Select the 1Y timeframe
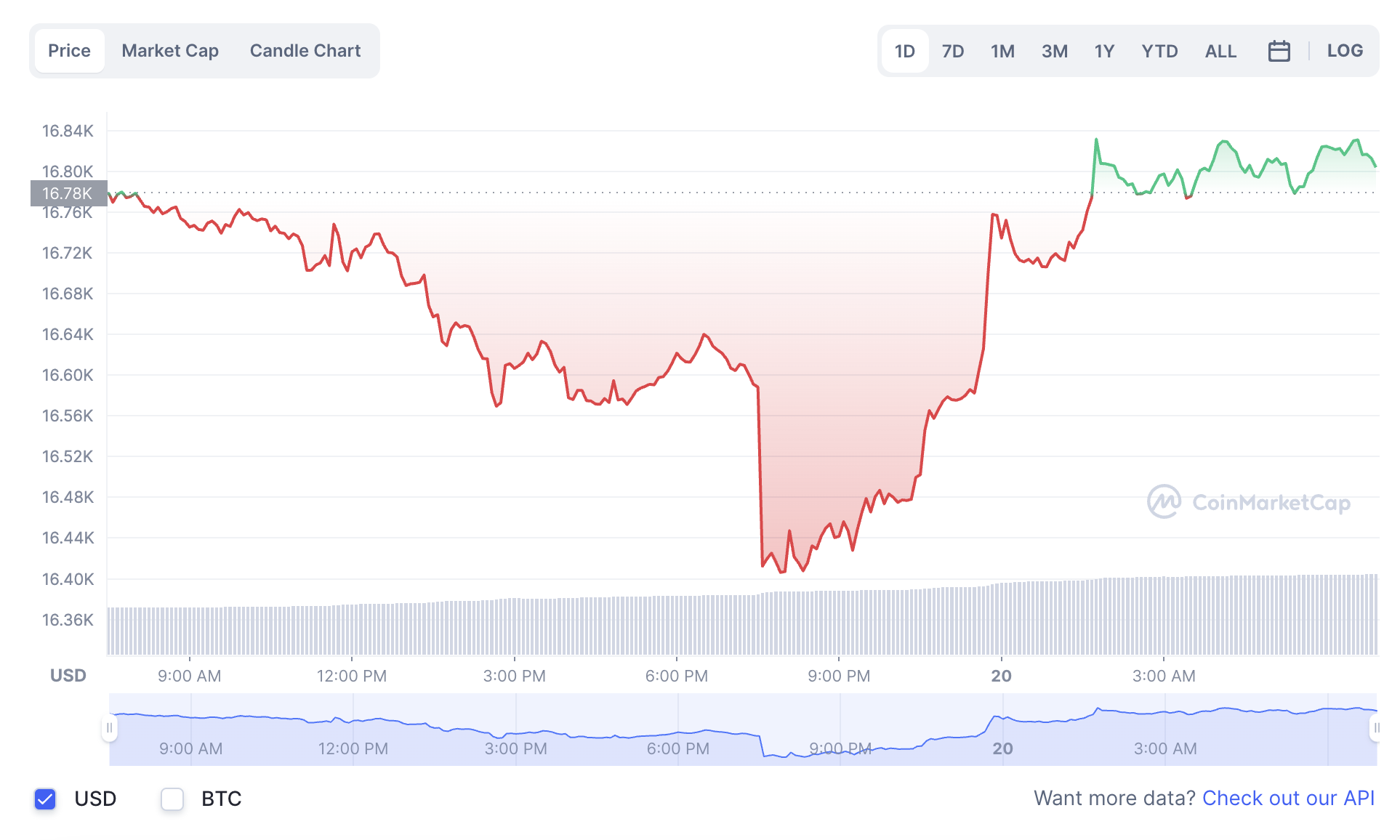The height and width of the screenshot is (840, 1400). (x=1104, y=50)
